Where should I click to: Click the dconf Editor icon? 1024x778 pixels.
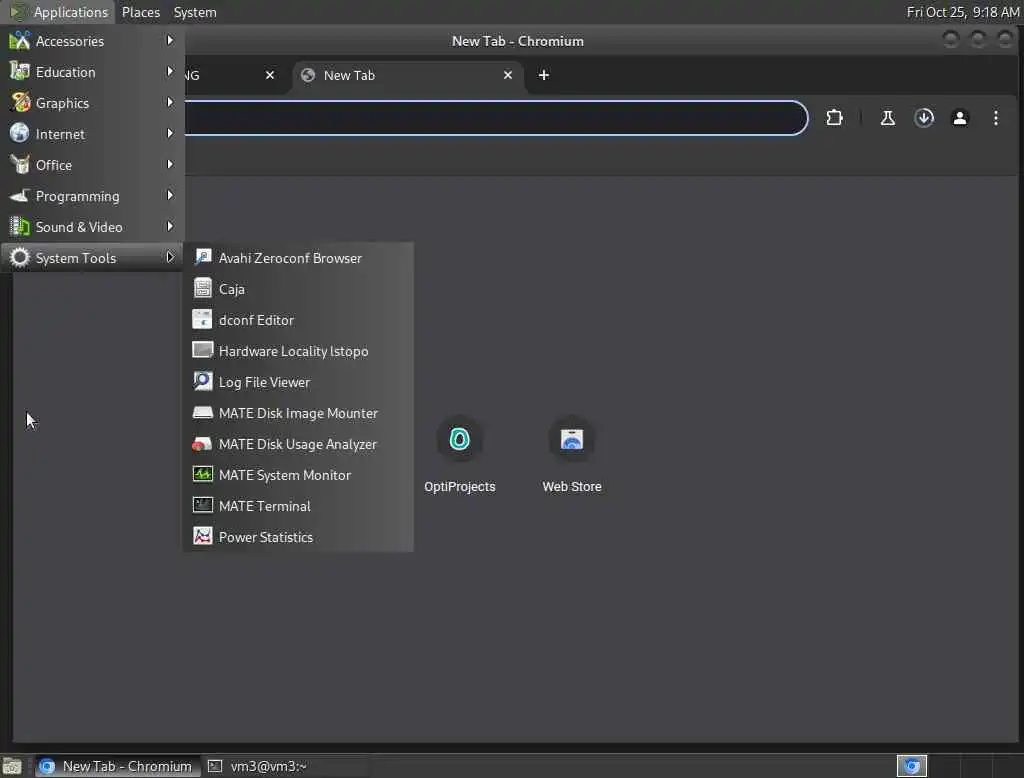coord(202,319)
